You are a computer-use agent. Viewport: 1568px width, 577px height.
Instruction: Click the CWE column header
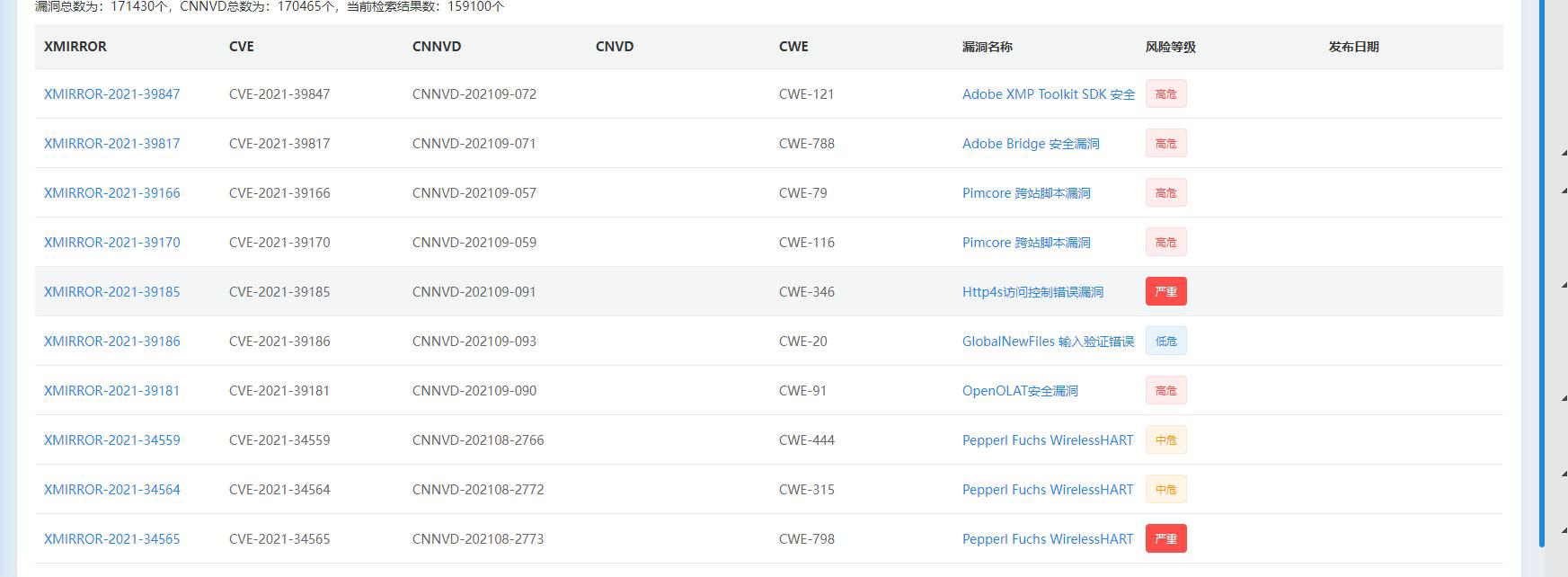pyautogui.click(x=793, y=47)
